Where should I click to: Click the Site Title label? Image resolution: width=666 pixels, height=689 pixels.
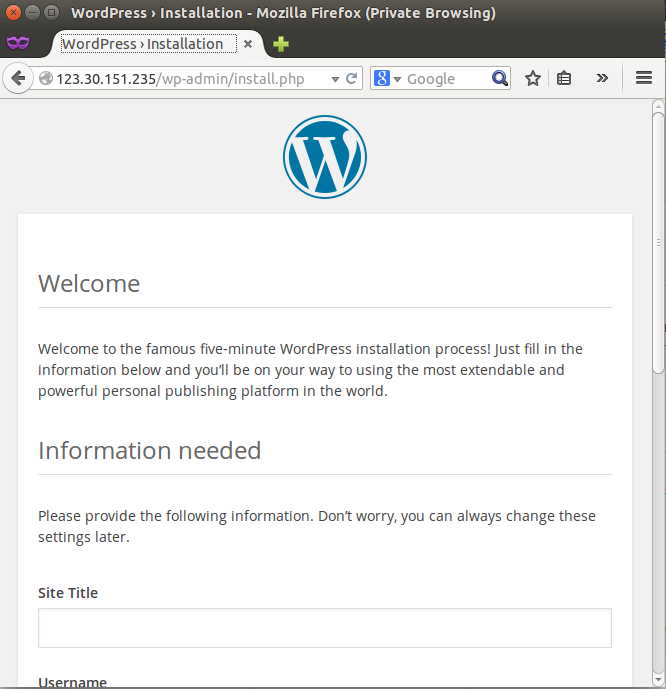68,593
